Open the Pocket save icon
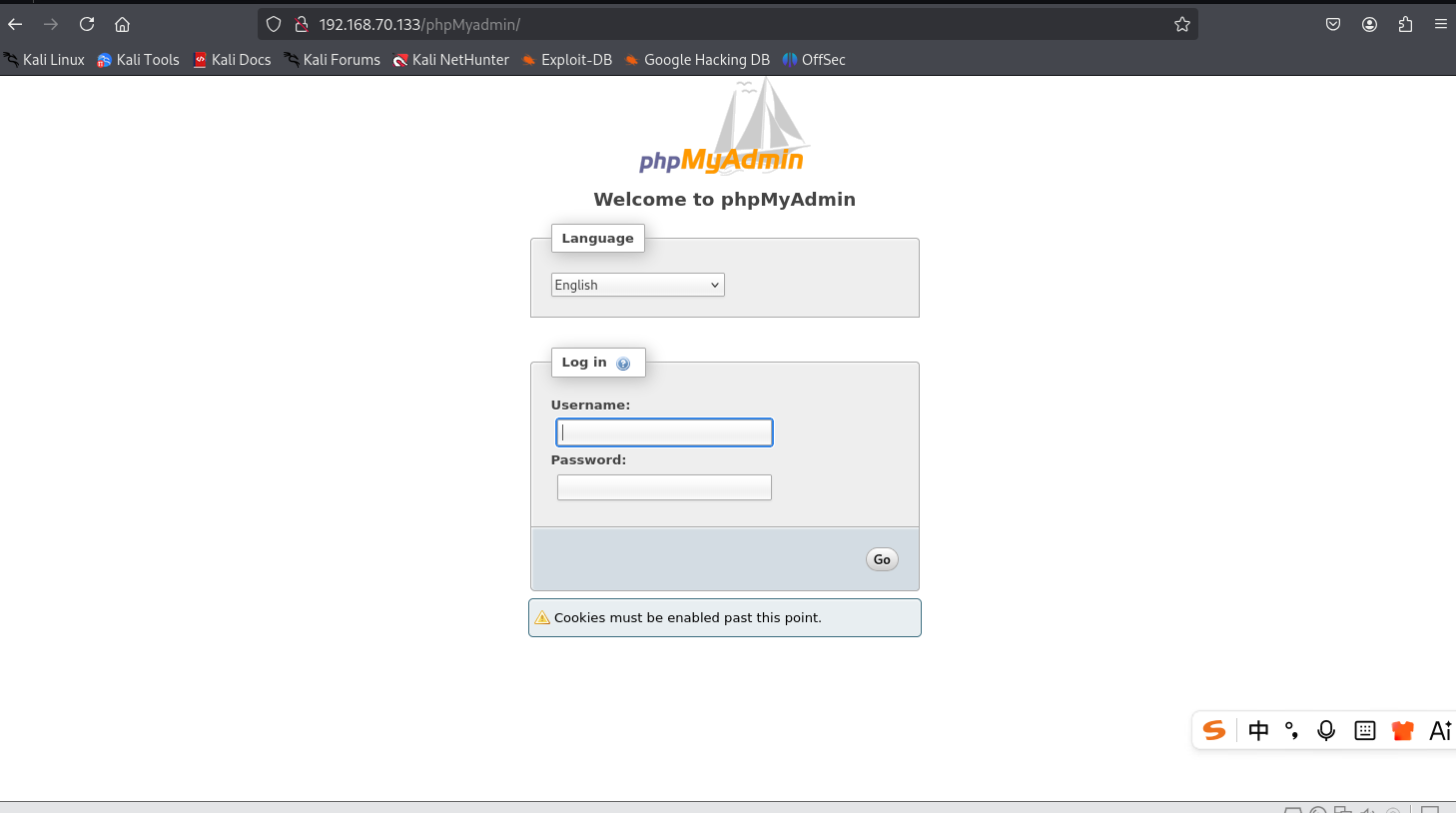1456x813 pixels. tap(1333, 24)
